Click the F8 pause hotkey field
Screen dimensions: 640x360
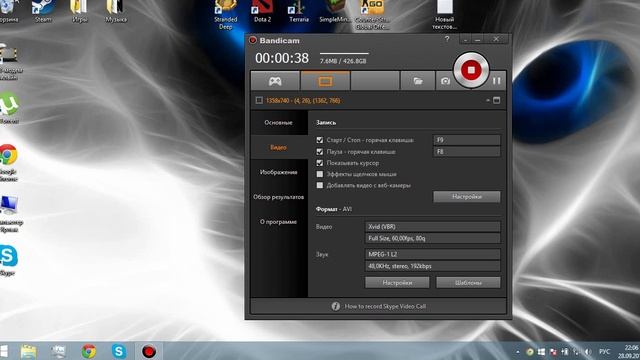coord(467,151)
